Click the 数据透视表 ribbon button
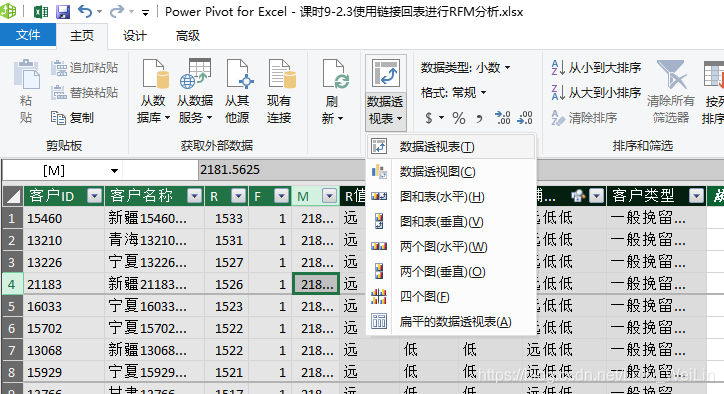This screenshot has height=394, width=724. 386,92
